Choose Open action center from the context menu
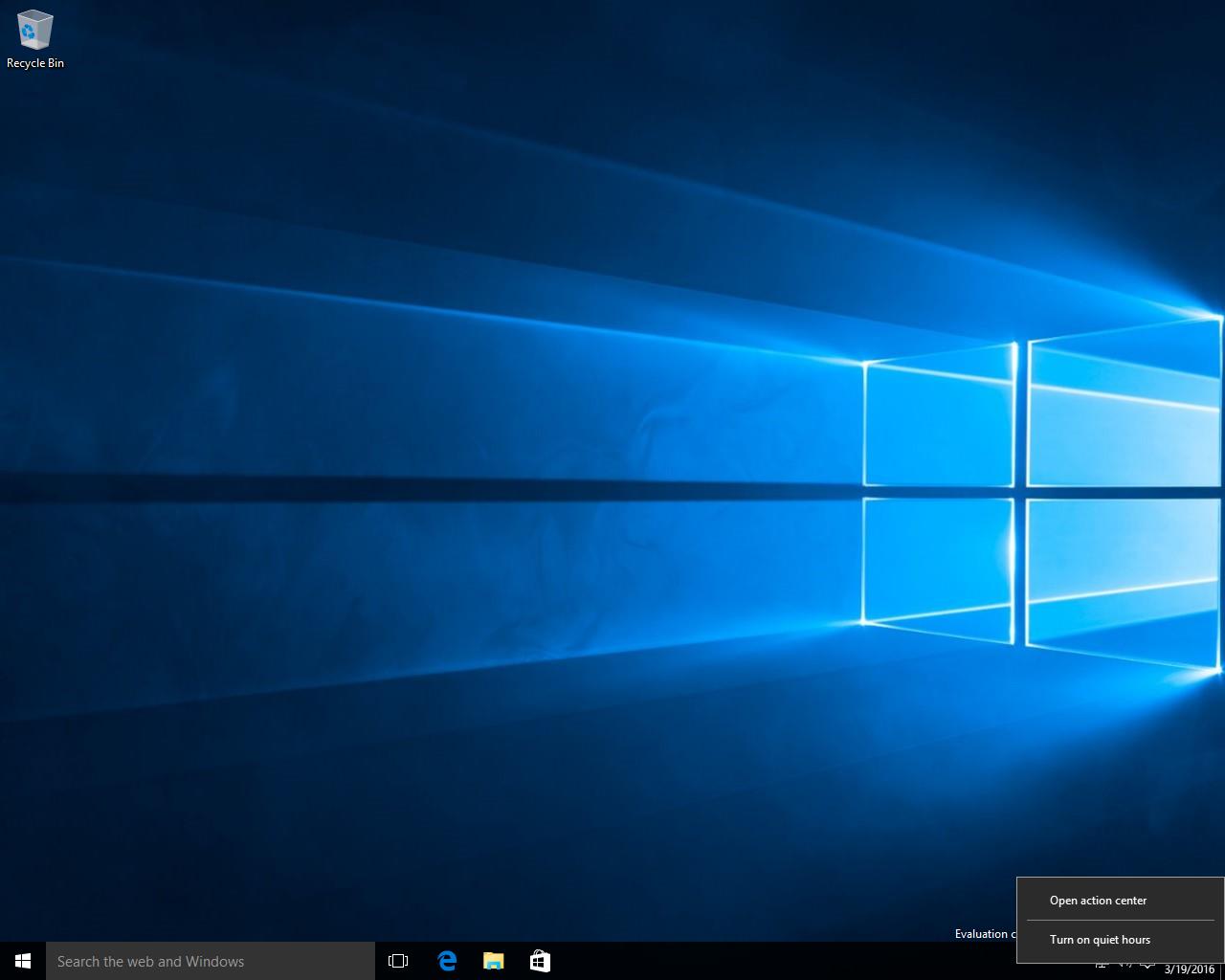1225x980 pixels. (x=1120, y=901)
